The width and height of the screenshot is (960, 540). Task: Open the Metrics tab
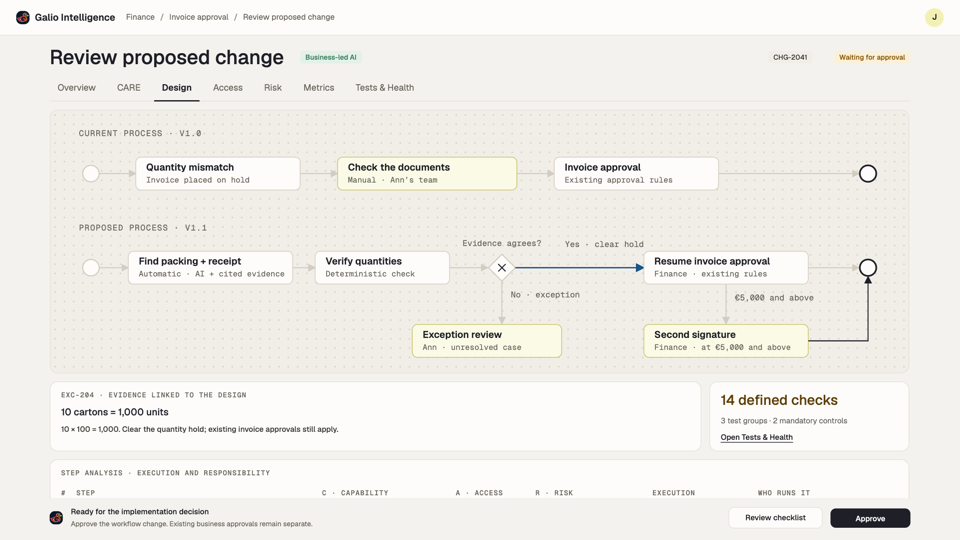point(318,88)
